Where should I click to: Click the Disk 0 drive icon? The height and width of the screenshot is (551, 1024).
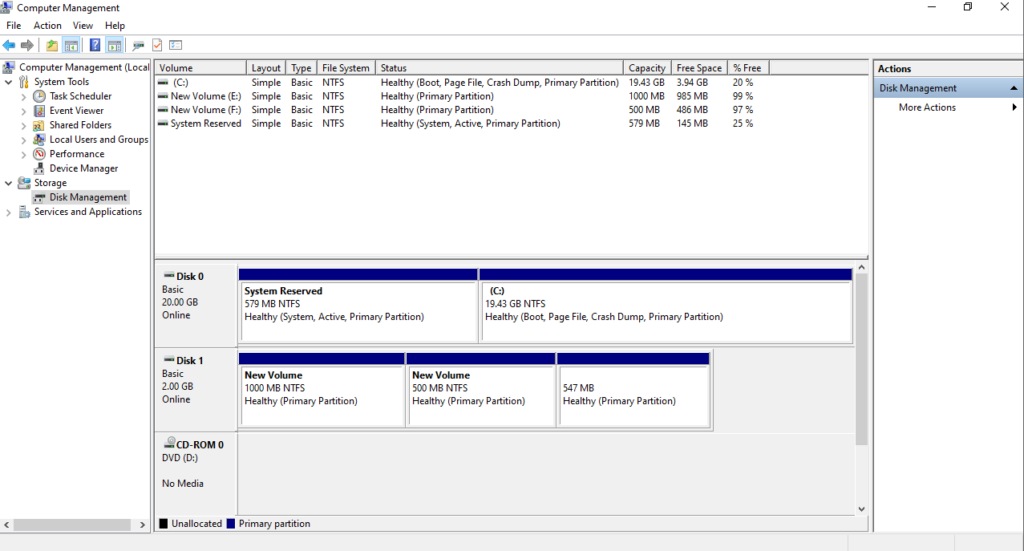click(x=168, y=276)
